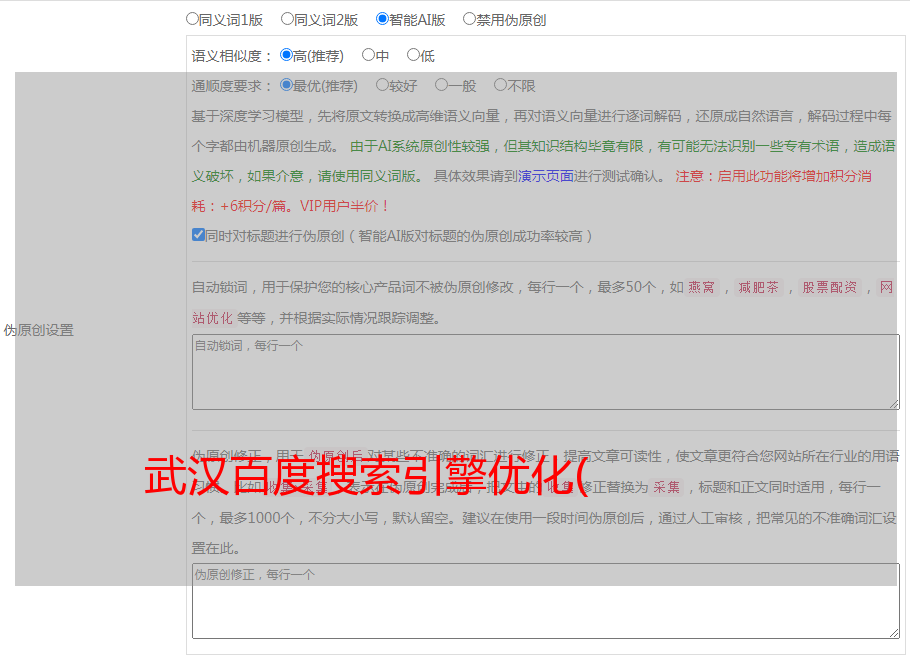
Task: Click the 伪原创设置 label
Action: pos(39,330)
